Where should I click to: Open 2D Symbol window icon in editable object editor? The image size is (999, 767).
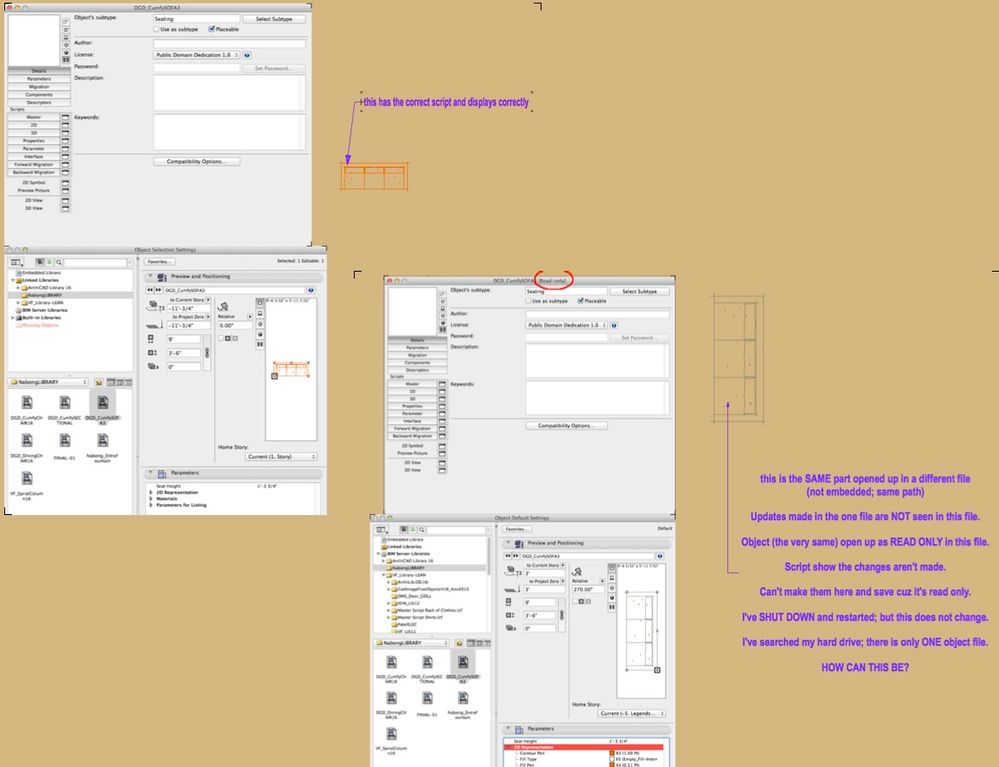coord(66,183)
